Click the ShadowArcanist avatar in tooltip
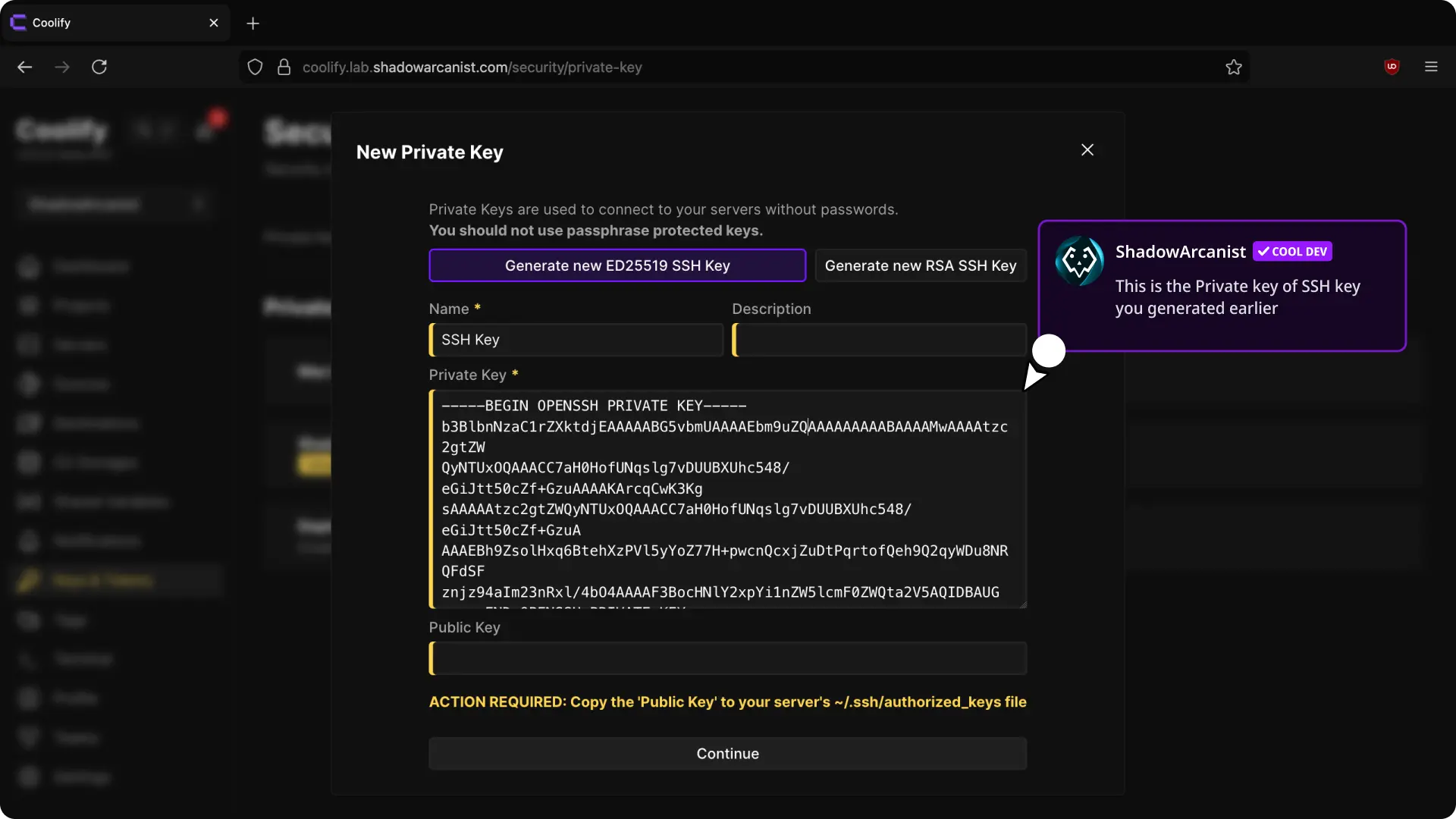This screenshot has height=819, width=1456. point(1079,261)
